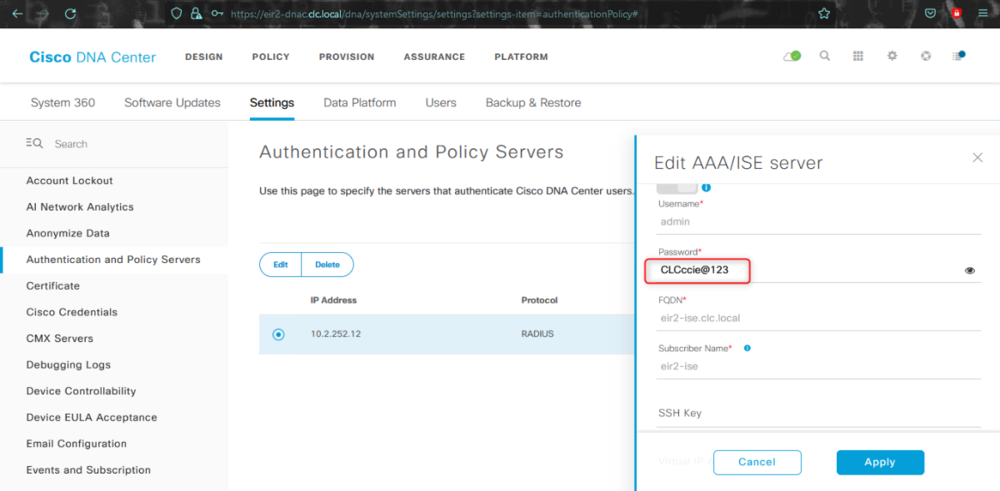Click the browser reload icon
Viewport: 1000px width, 491px height.
pyautogui.click(x=71, y=13)
